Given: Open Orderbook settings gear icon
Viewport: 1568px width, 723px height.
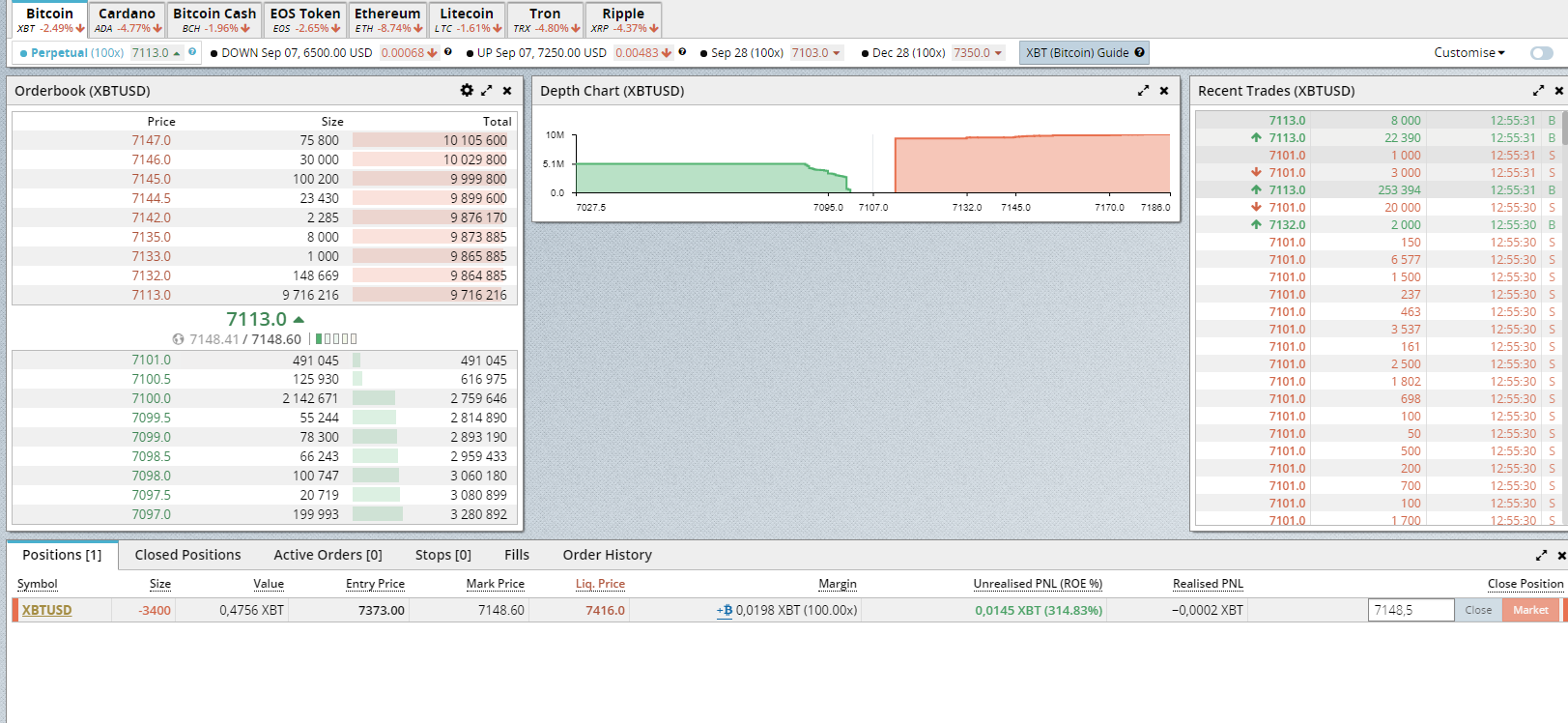Looking at the screenshot, I should point(467,90).
